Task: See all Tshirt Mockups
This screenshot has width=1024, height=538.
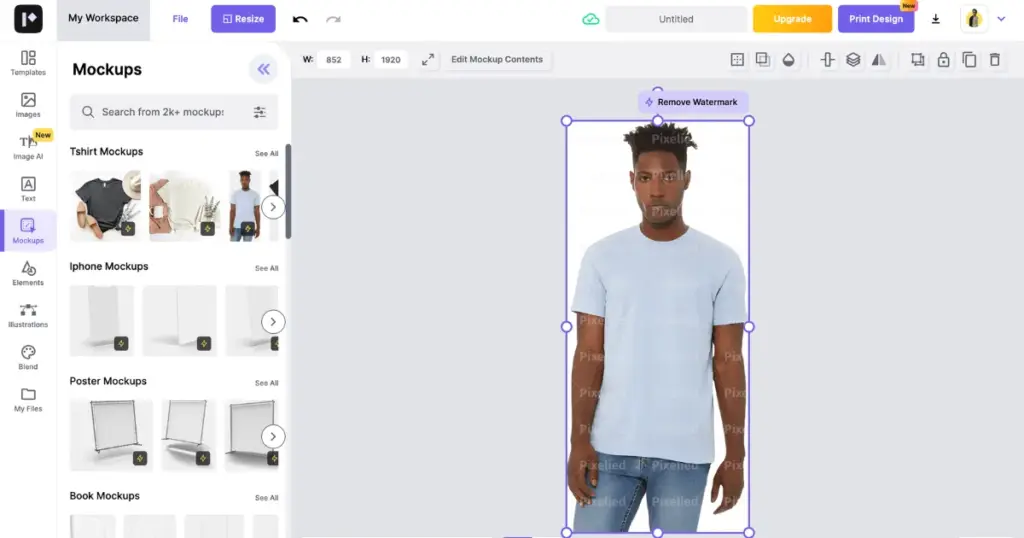Action: (x=266, y=153)
